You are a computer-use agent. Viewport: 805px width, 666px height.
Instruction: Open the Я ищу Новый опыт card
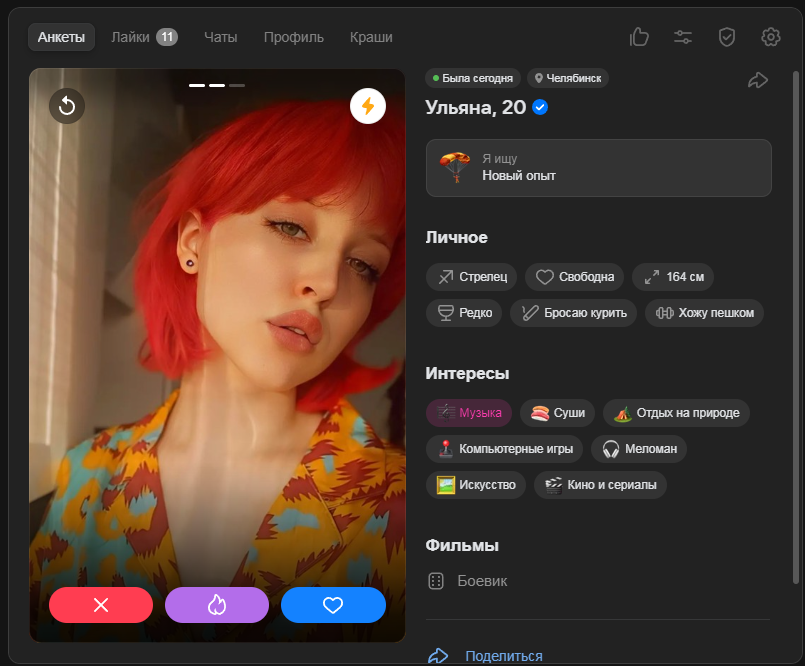(x=599, y=168)
